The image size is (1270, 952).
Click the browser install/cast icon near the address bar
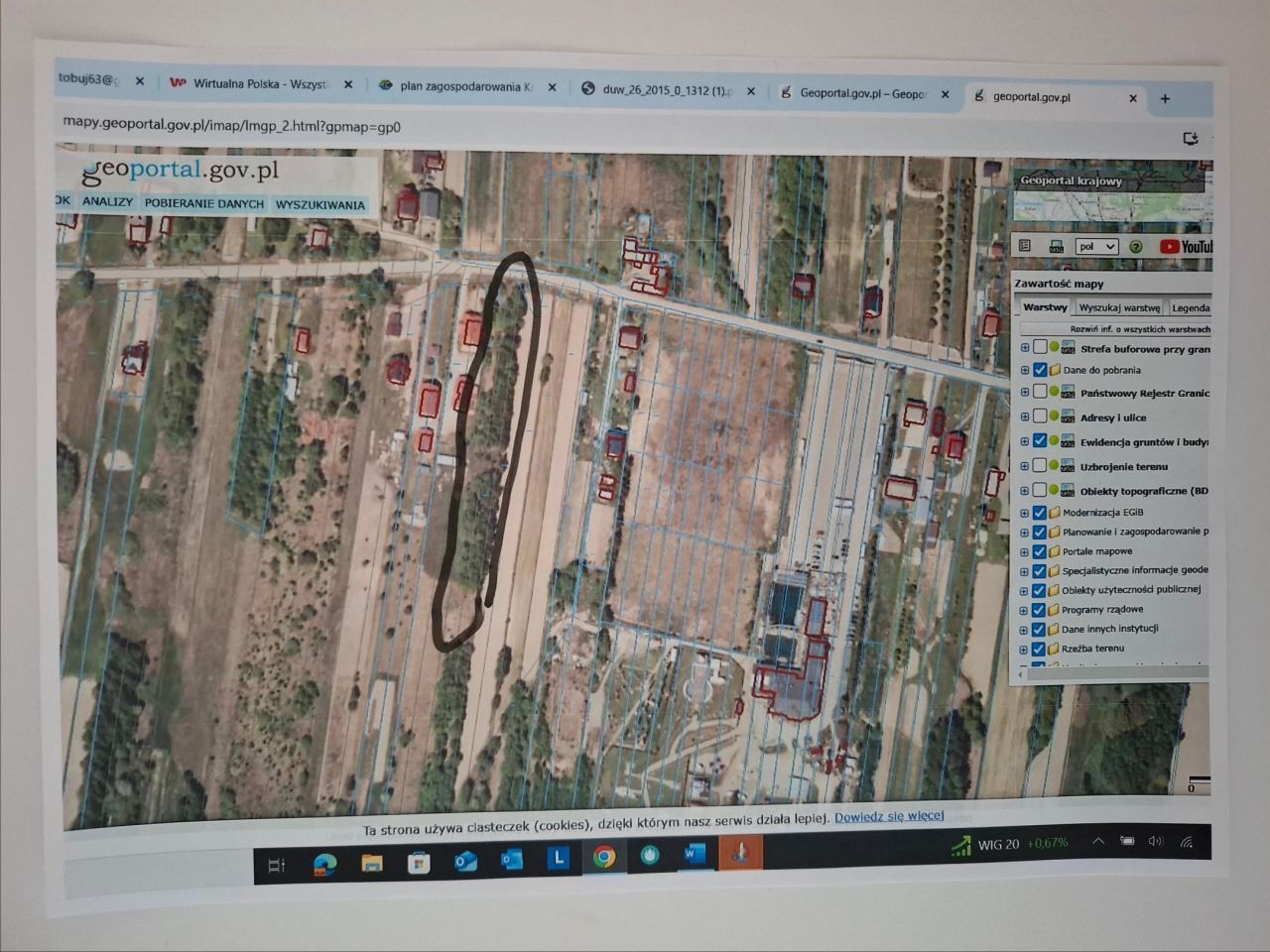click(1191, 139)
